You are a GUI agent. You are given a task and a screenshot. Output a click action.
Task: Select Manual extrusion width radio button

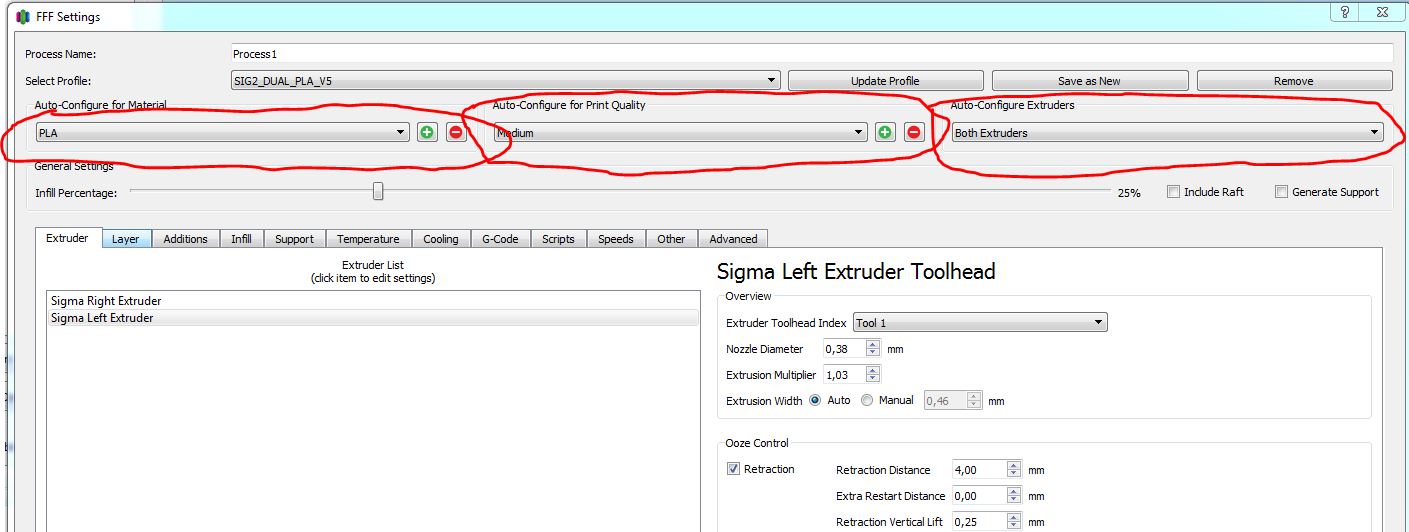coord(867,400)
